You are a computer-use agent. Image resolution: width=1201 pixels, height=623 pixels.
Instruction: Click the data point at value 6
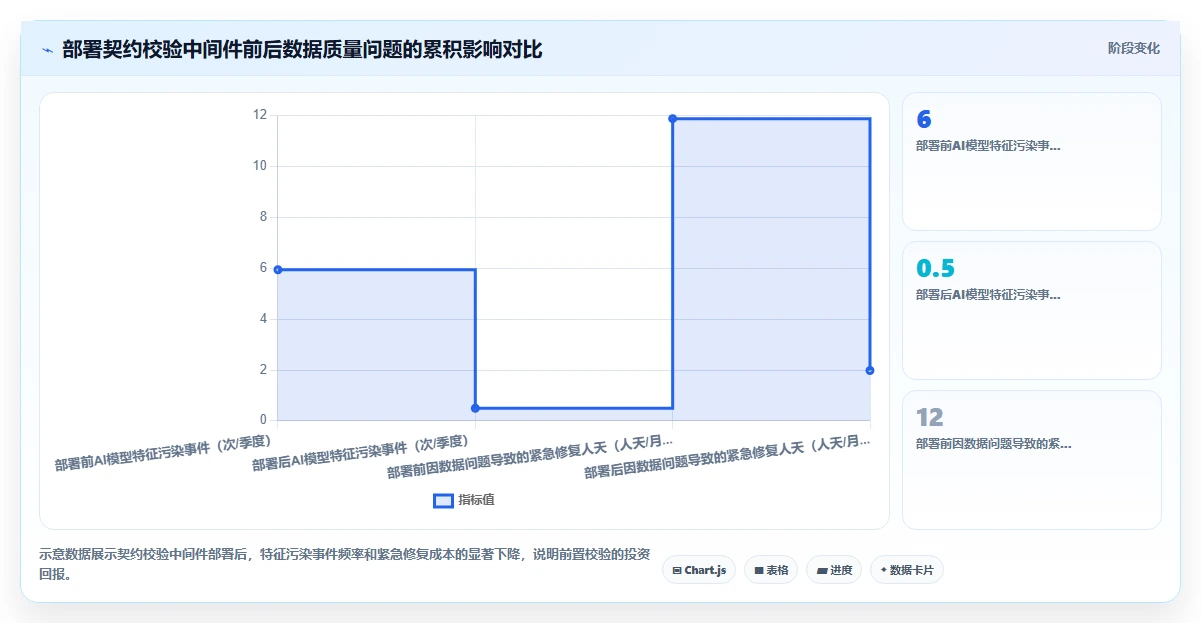pyautogui.click(x=278, y=269)
